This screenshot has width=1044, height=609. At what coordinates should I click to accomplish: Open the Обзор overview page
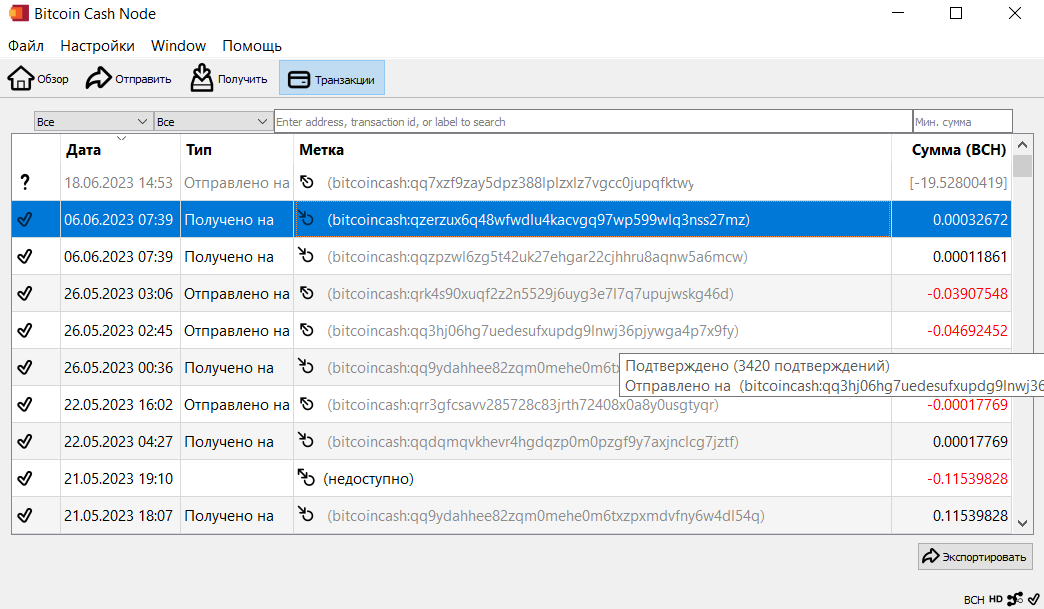39,79
